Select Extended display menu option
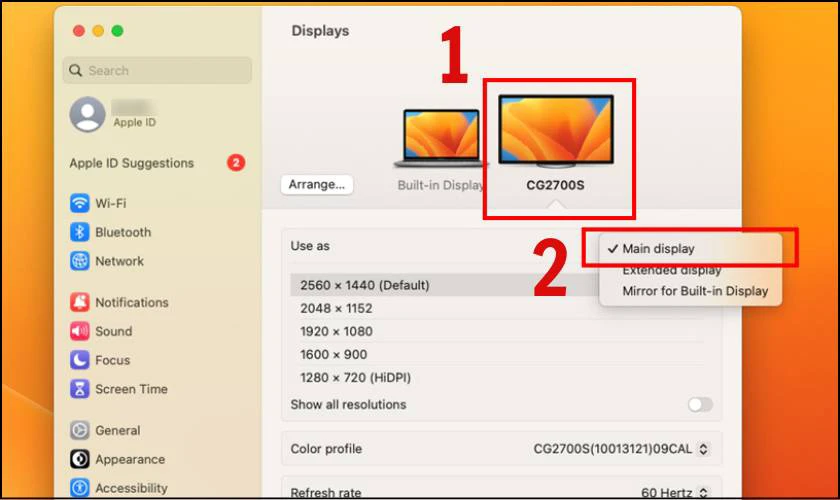This screenshot has width=840, height=500. [x=671, y=270]
